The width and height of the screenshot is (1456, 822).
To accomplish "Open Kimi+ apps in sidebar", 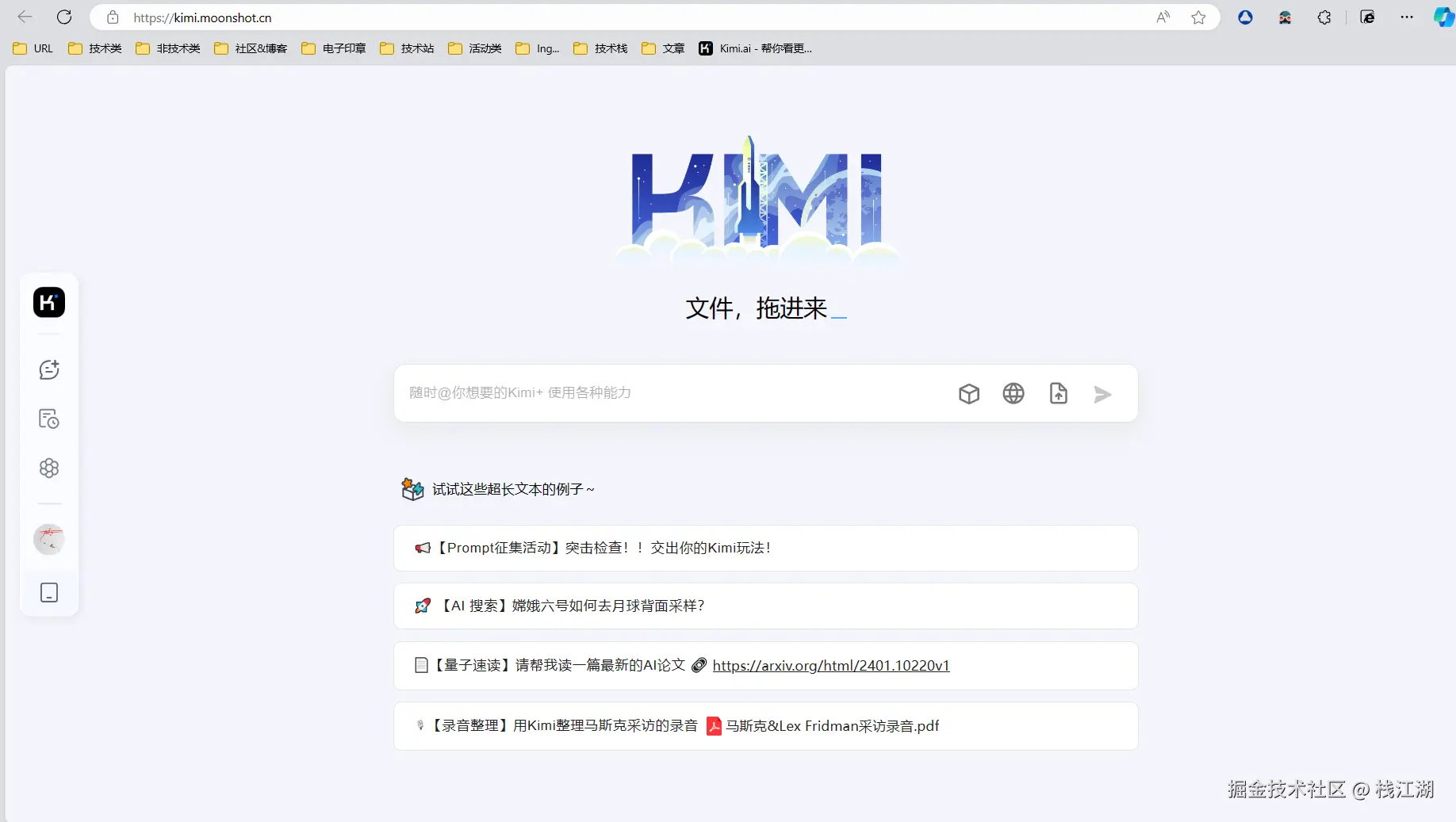I will click(x=49, y=468).
